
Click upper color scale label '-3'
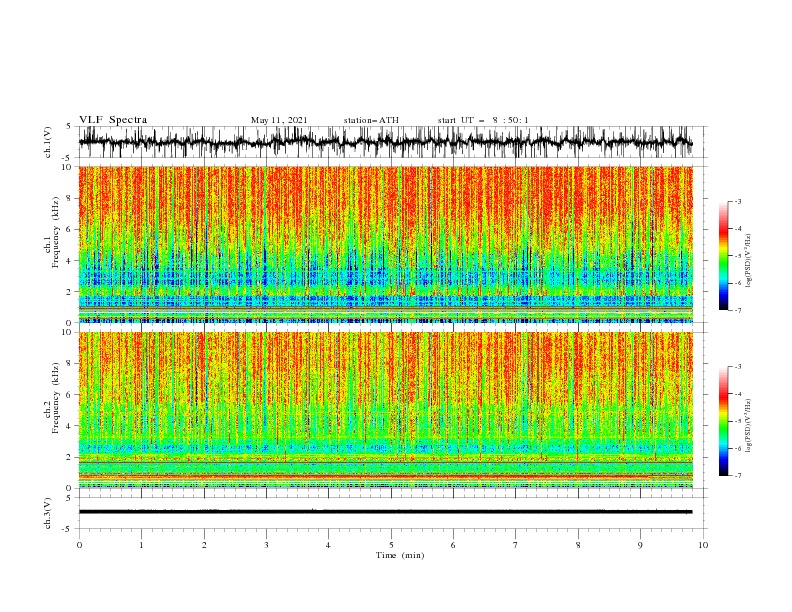[x=738, y=201]
